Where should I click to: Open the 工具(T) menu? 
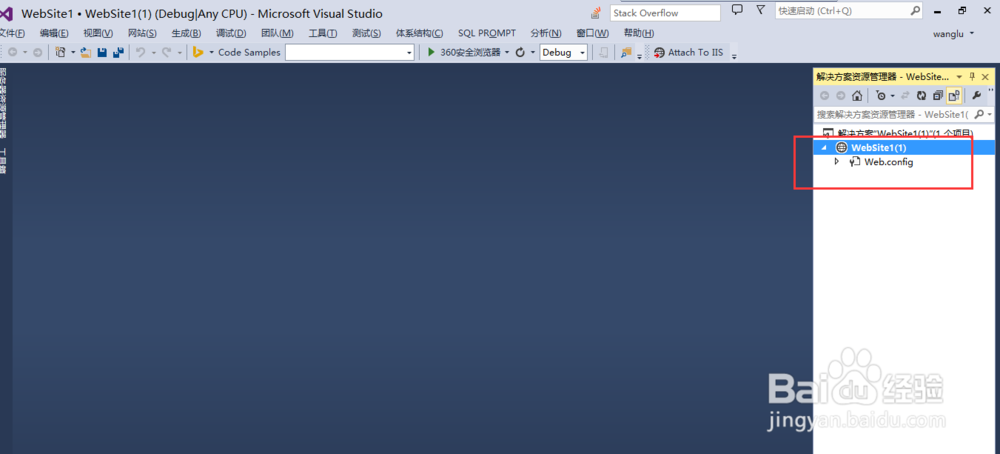click(323, 33)
